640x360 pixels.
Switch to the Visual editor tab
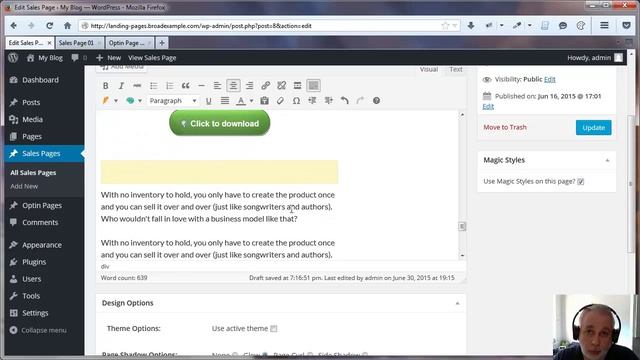coord(429,69)
